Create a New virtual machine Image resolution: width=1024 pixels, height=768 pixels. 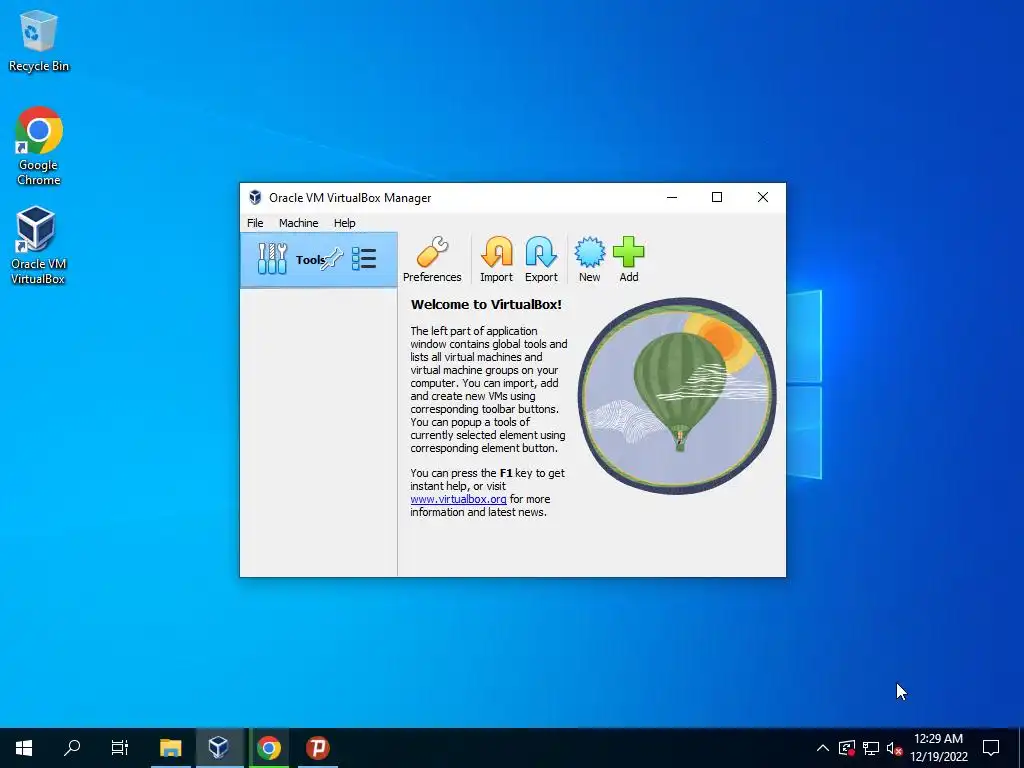click(x=589, y=259)
